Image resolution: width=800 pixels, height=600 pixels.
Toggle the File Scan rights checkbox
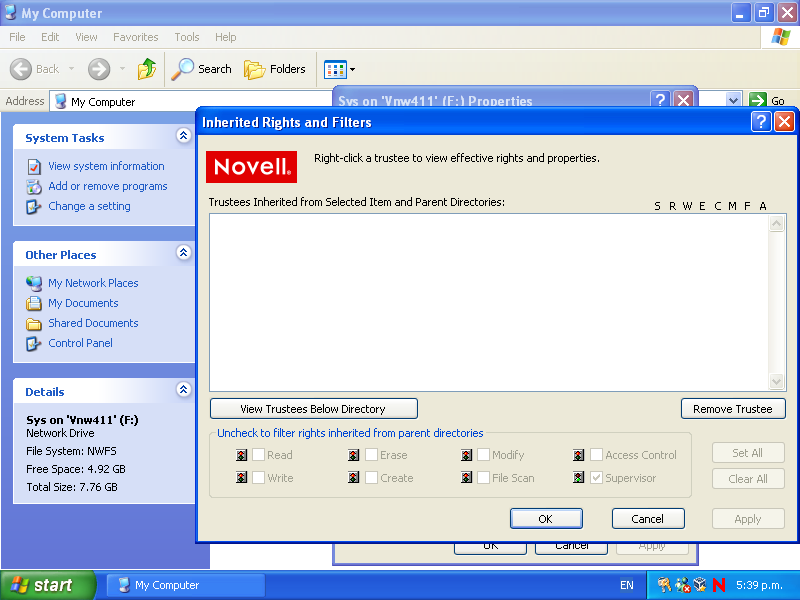(x=484, y=478)
